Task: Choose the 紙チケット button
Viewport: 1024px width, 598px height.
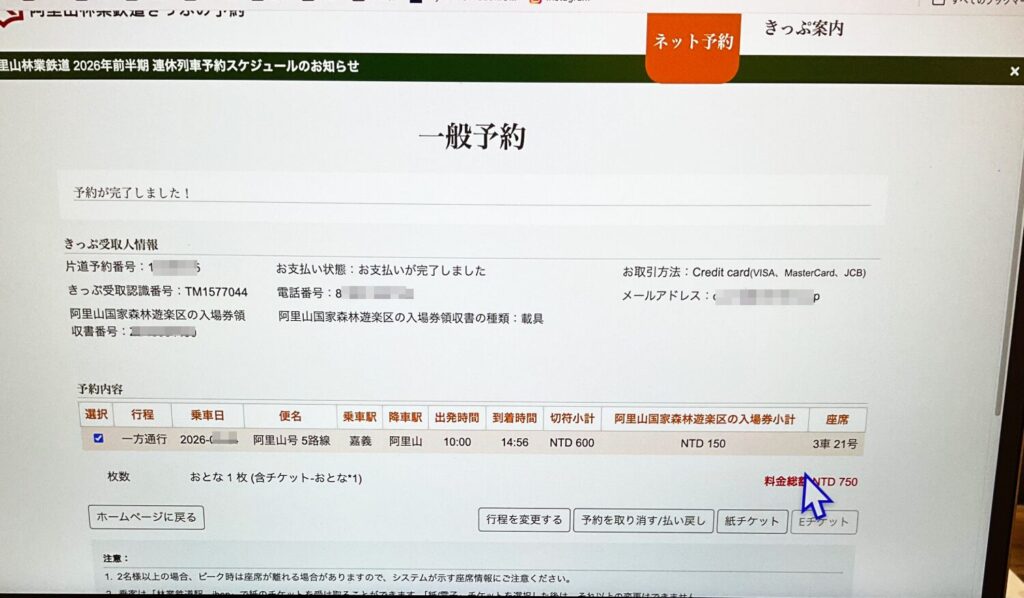Action: tap(752, 522)
